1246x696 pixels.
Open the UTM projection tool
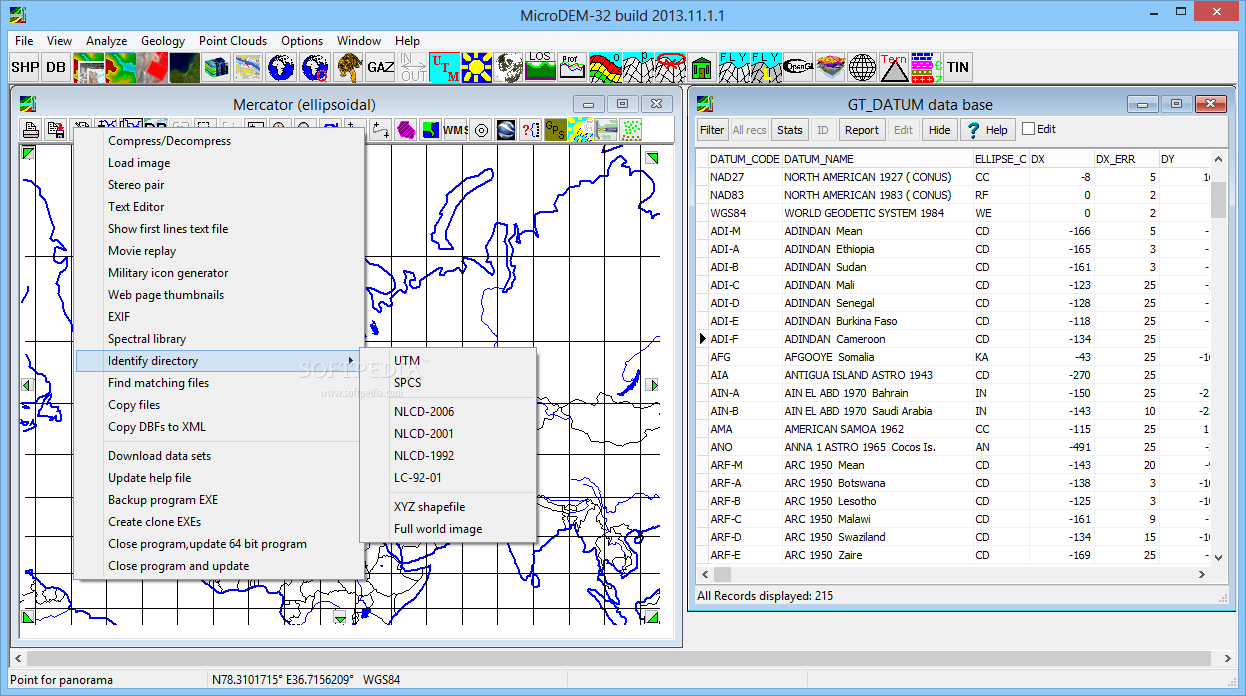(x=445, y=67)
